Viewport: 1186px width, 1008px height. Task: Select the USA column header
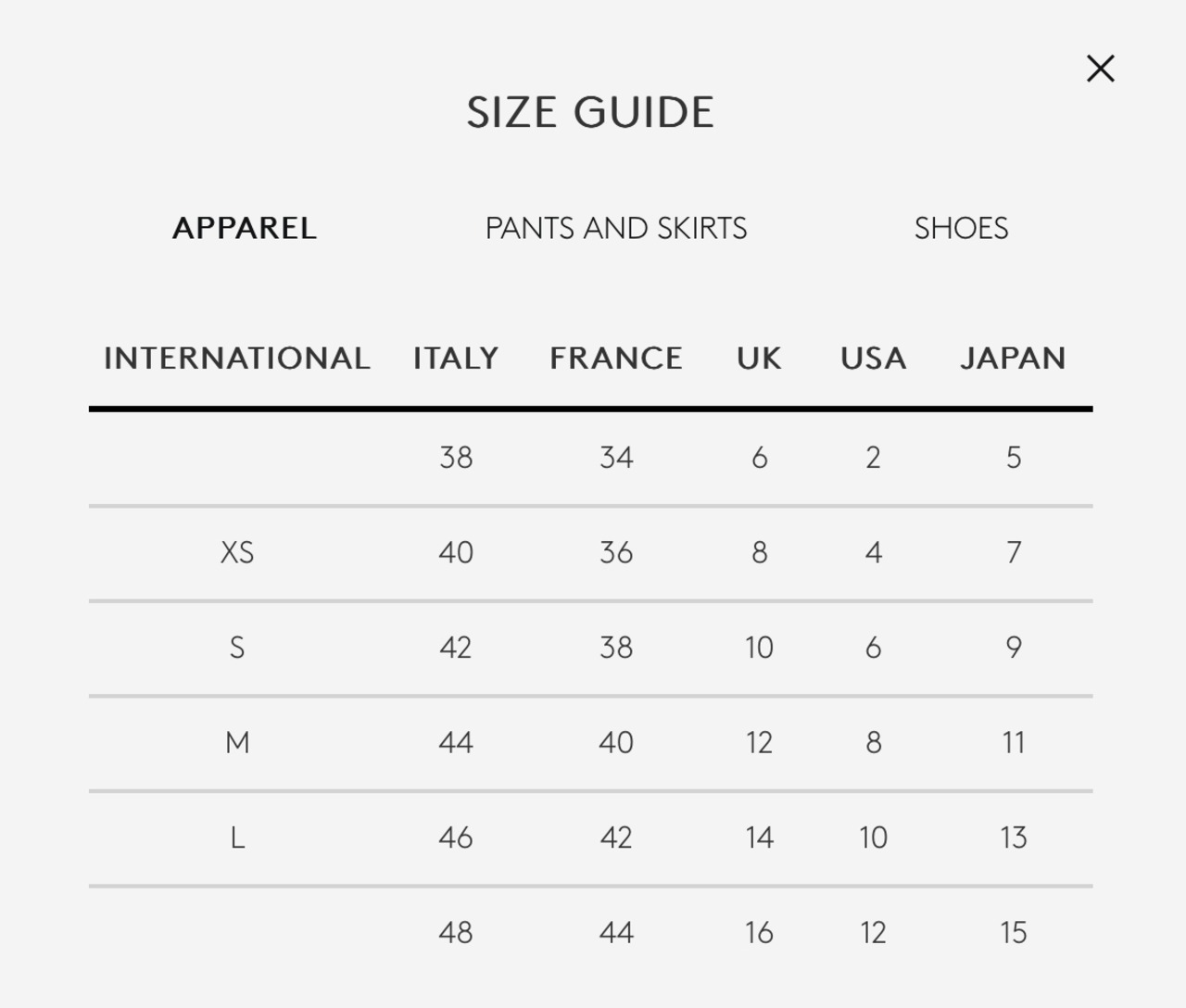(873, 359)
